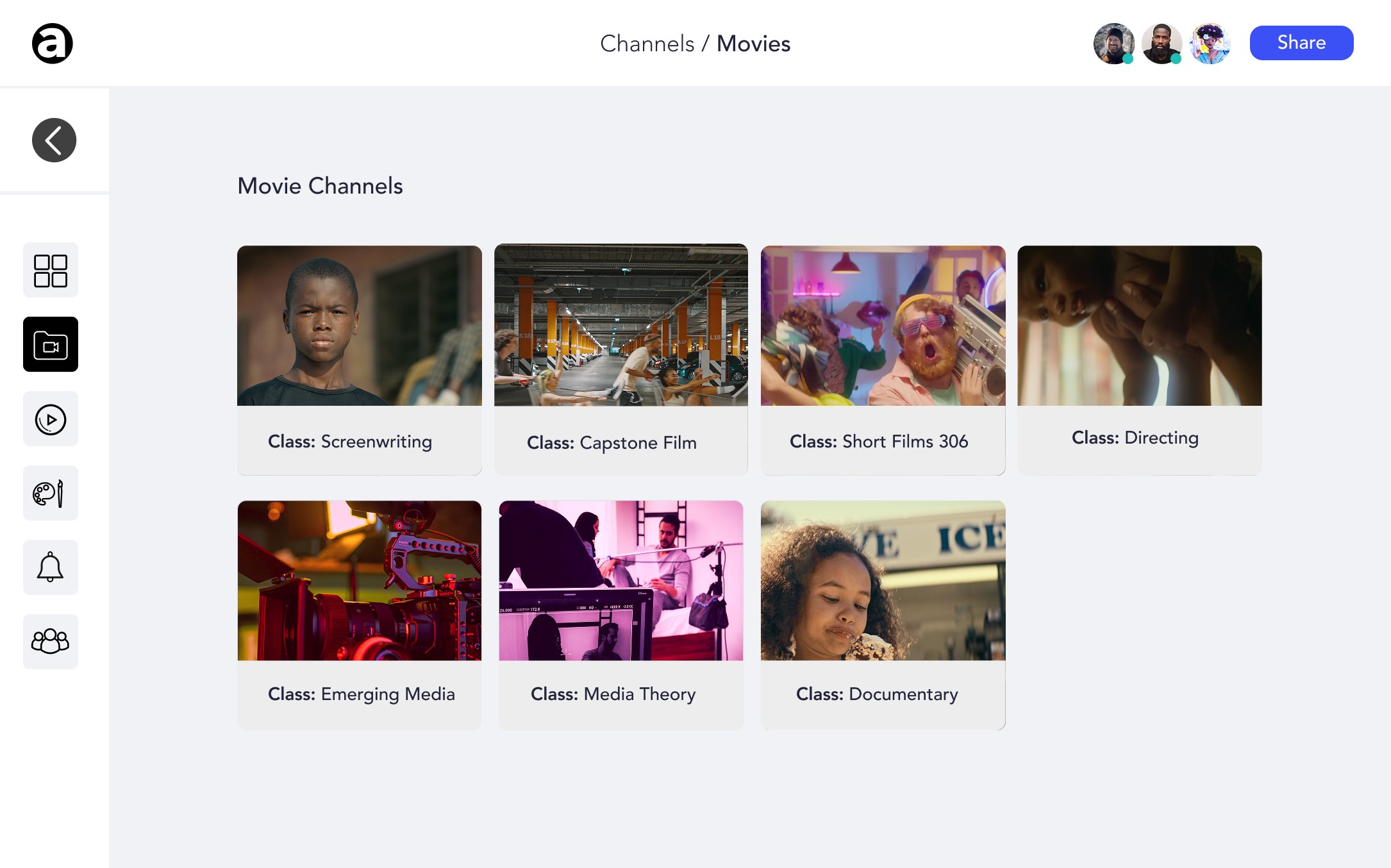The height and width of the screenshot is (868, 1391).
Task: Open the Class: Directing channel thumbnail
Action: point(1139,326)
